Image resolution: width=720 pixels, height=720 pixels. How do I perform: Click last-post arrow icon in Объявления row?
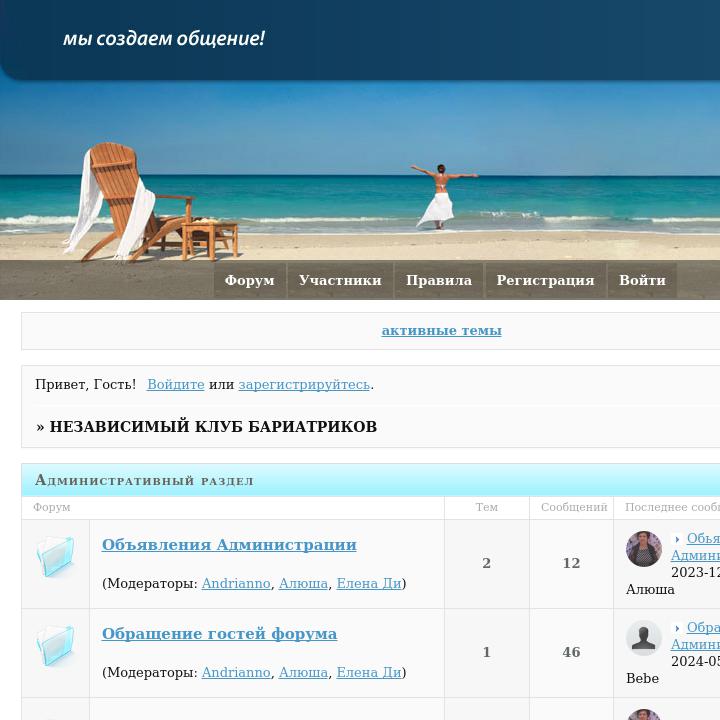pyautogui.click(x=677, y=539)
